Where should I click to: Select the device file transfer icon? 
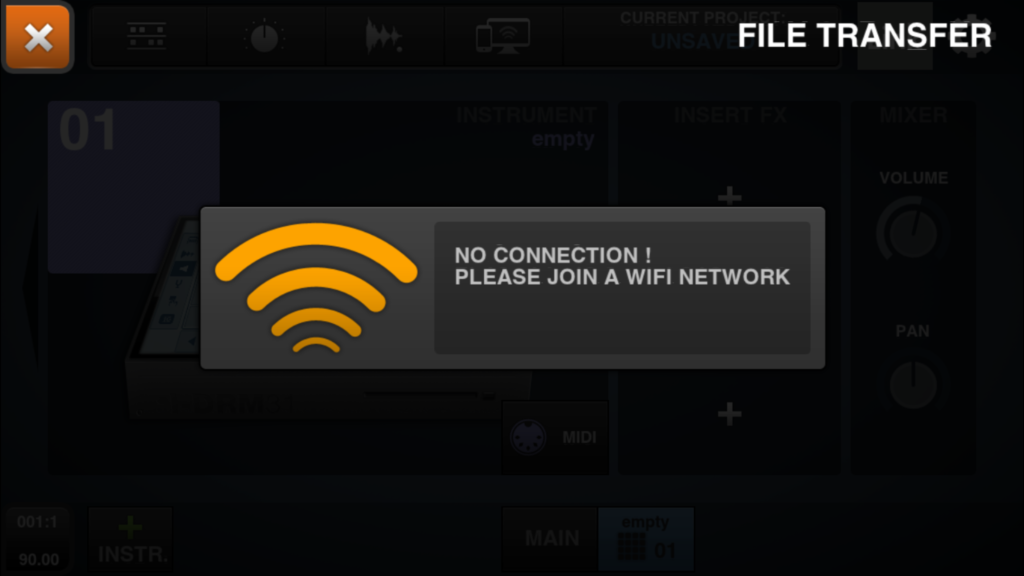click(502, 36)
